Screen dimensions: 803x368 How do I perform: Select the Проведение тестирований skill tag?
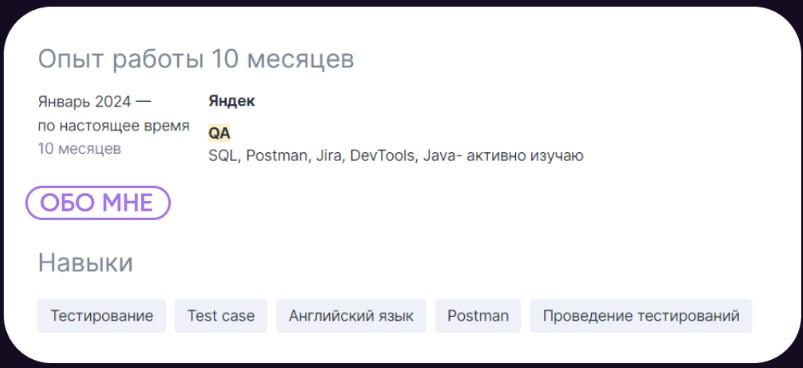(x=641, y=316)
